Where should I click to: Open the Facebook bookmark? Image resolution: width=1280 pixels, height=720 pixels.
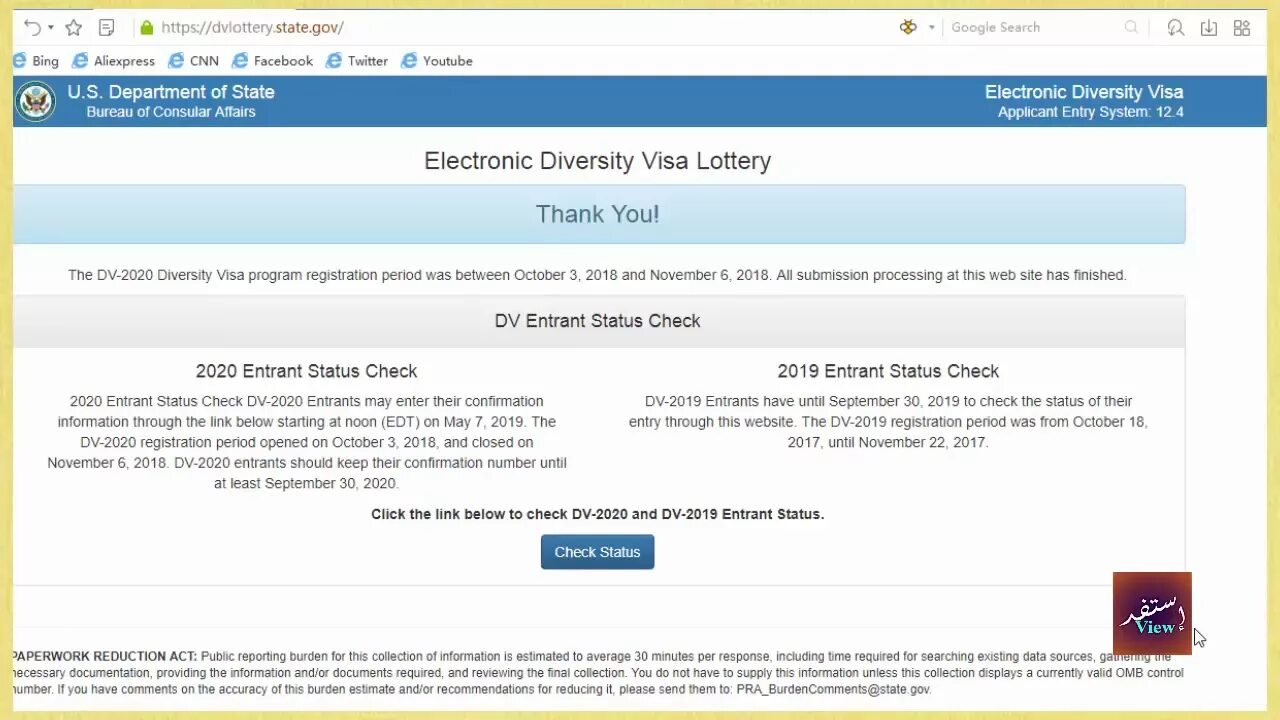click(x=272, y=61)
